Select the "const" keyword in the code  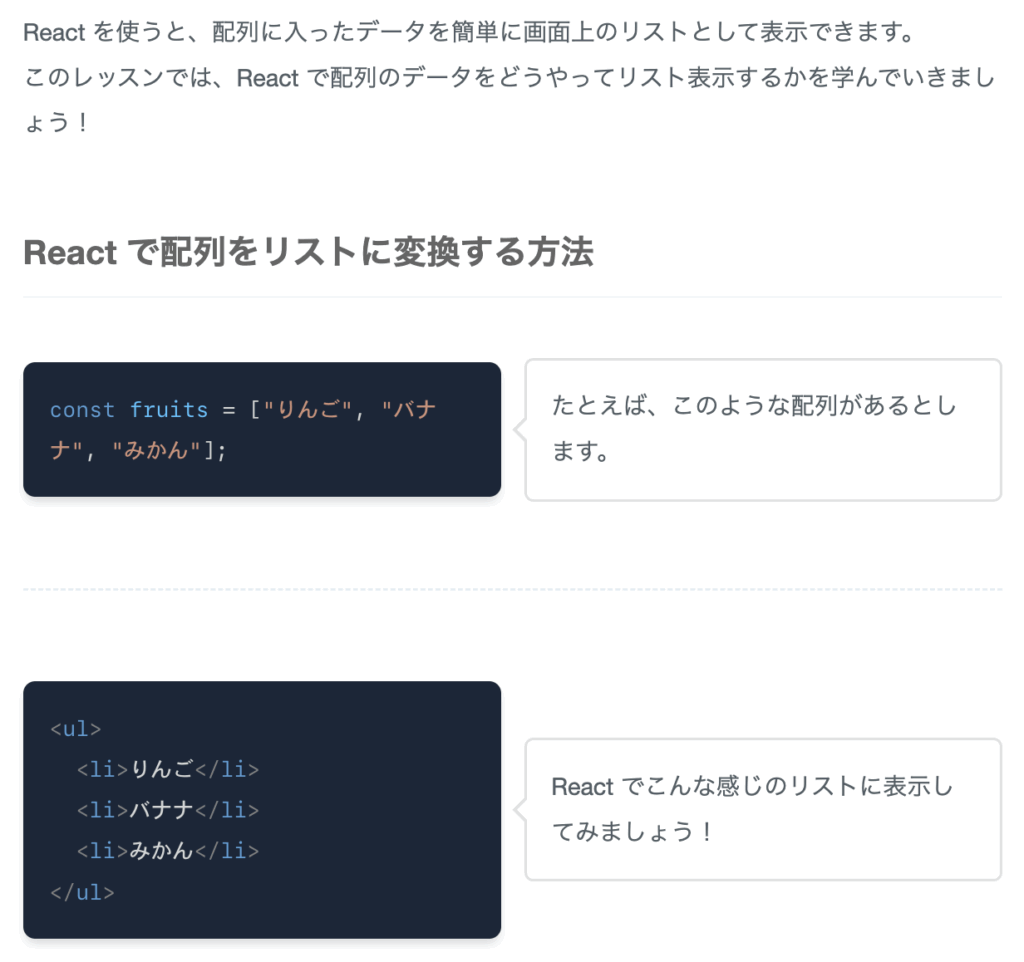(82, 410)
